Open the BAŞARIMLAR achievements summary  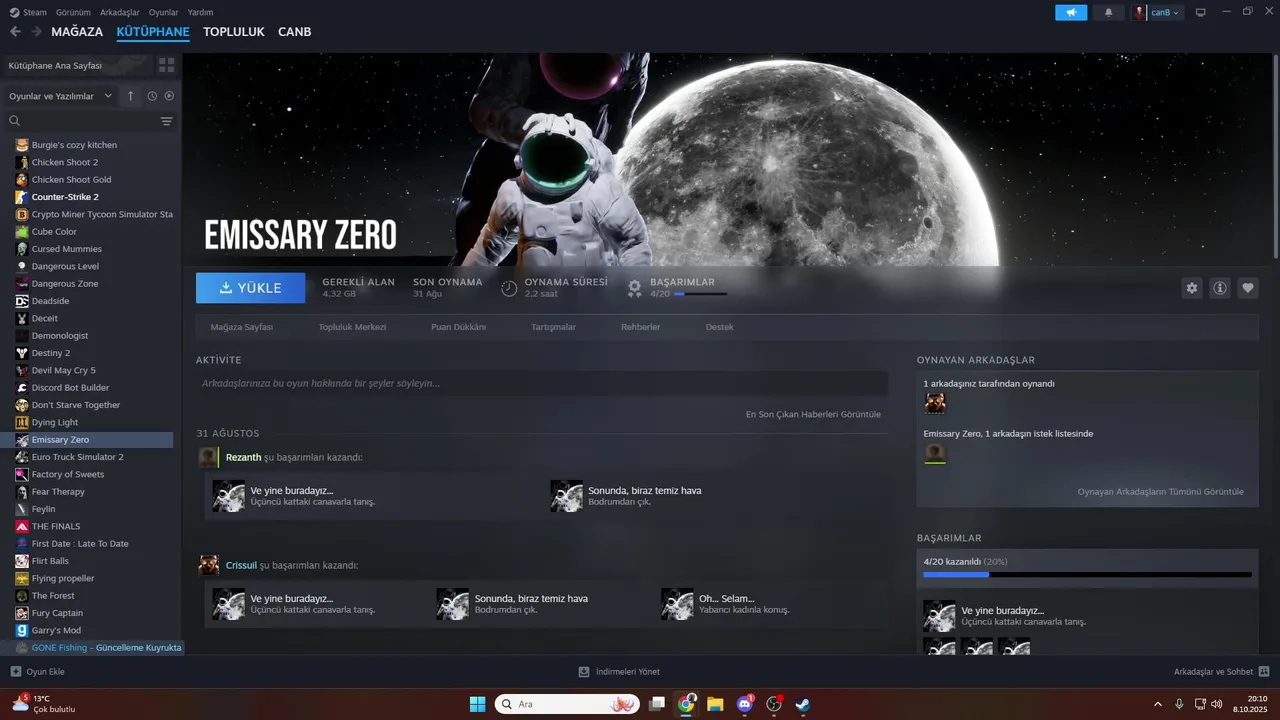[x=678, y=288]
